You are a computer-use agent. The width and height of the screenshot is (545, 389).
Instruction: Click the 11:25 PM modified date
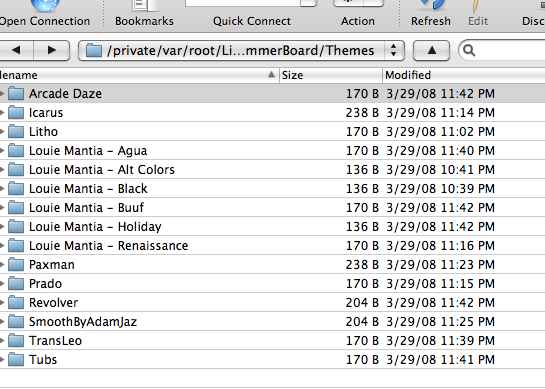pyautogui.click(x=440, y=321)
